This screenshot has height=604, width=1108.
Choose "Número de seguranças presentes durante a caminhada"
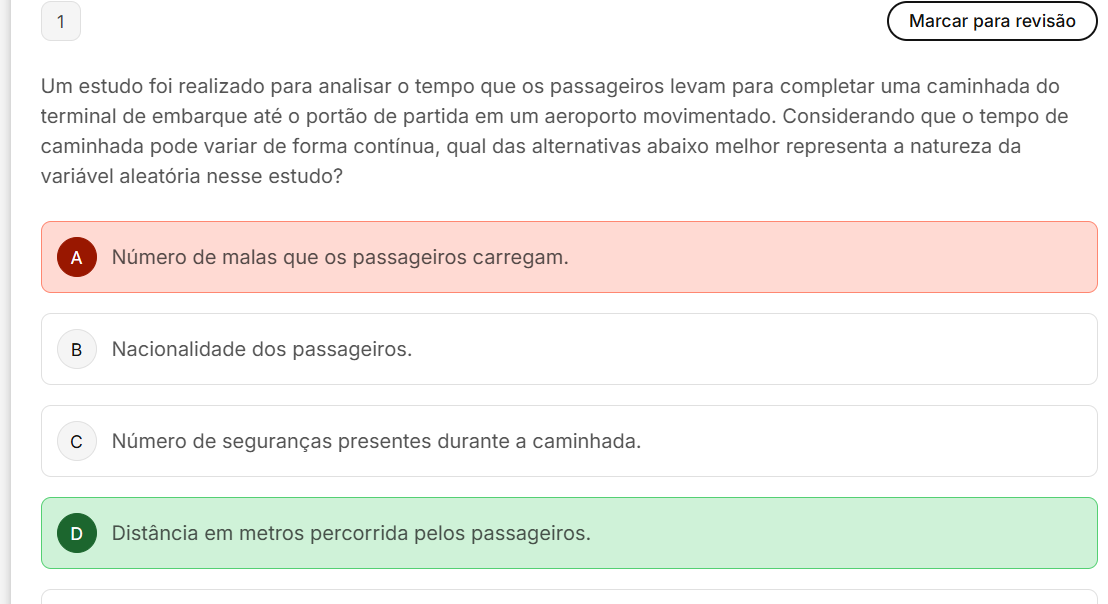pos(376,441)
